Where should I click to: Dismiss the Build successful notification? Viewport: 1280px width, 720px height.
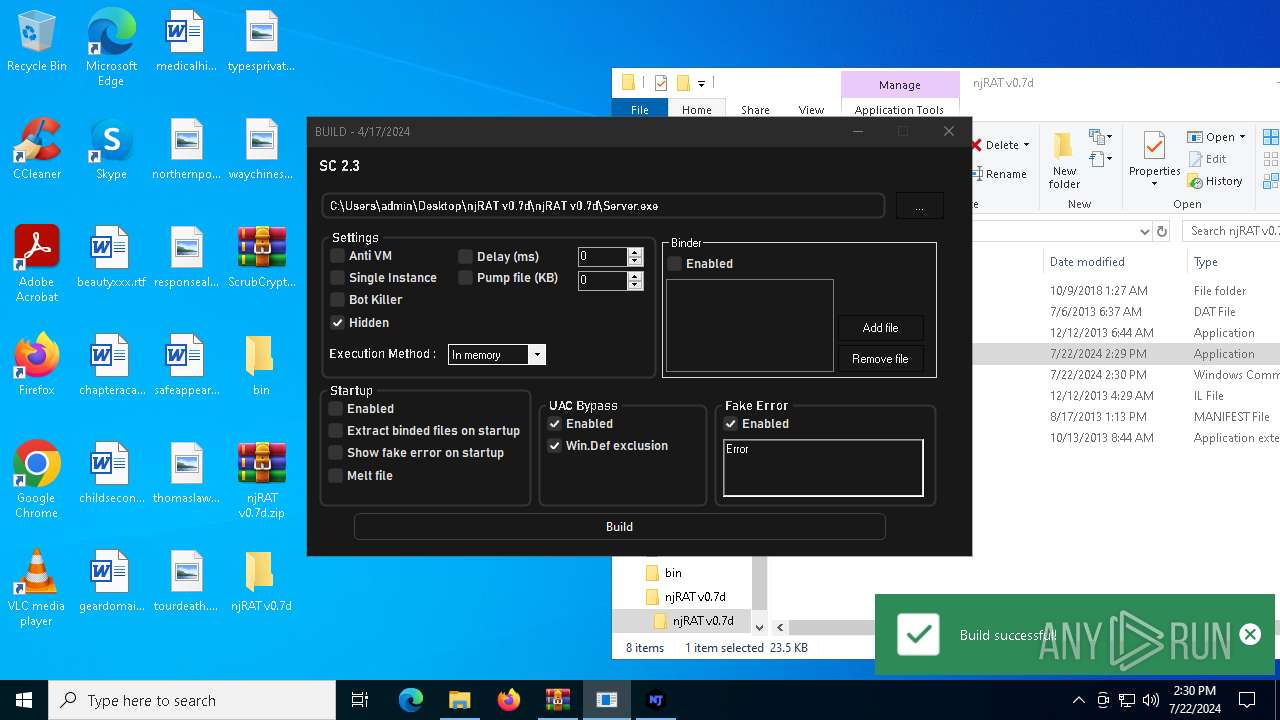pos(1250,634)
